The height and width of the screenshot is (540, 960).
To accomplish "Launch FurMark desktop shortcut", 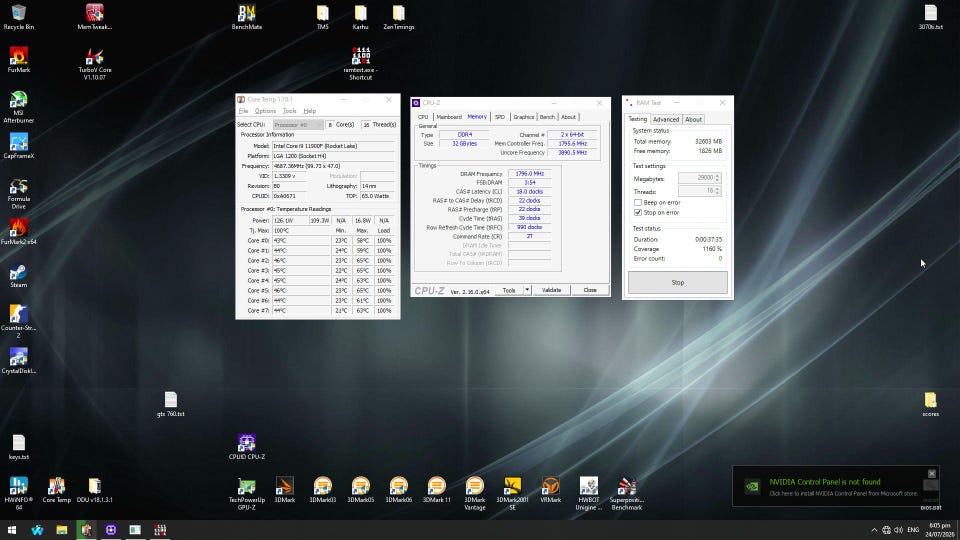I will [x=18, y=59].
